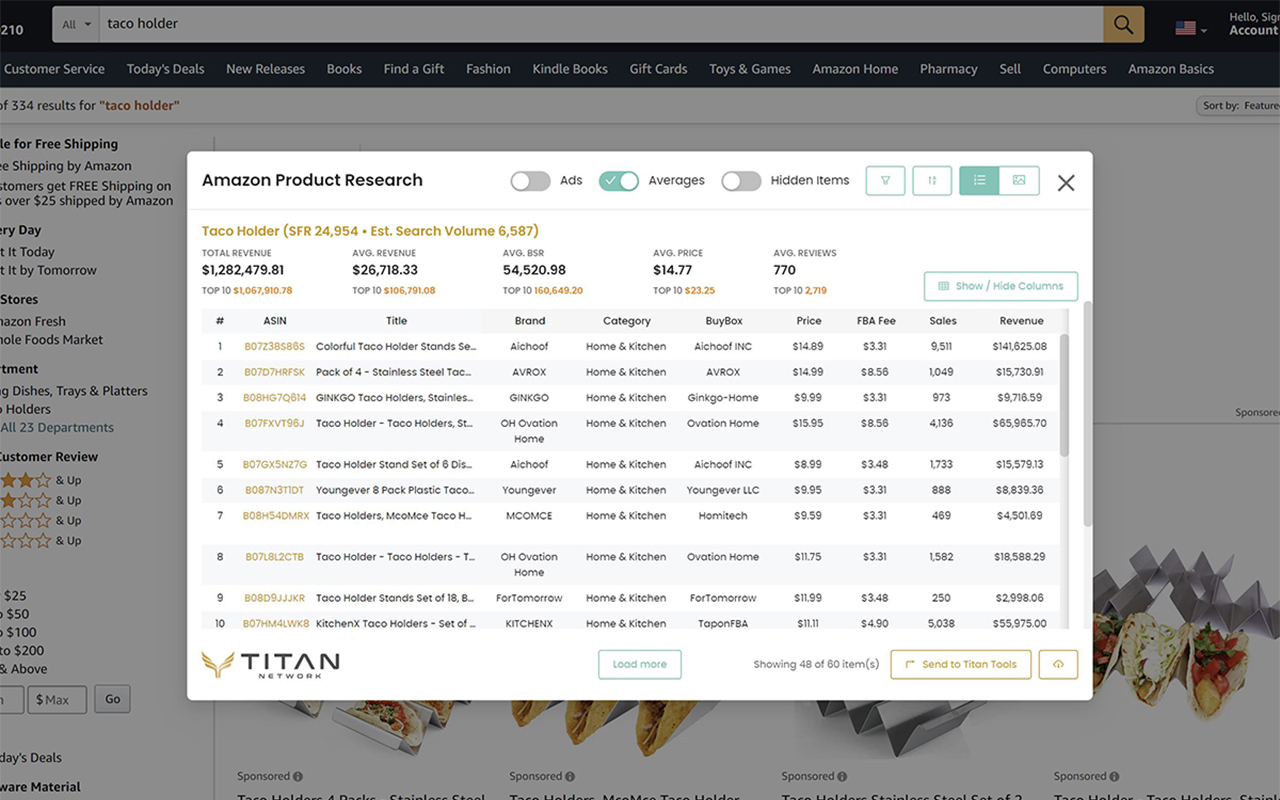Image resolution: width=1280 pixels, height=800 pixels.
Task: Open Toys & Games nav item
Action: pyautogui.click(x=750, y=69)
